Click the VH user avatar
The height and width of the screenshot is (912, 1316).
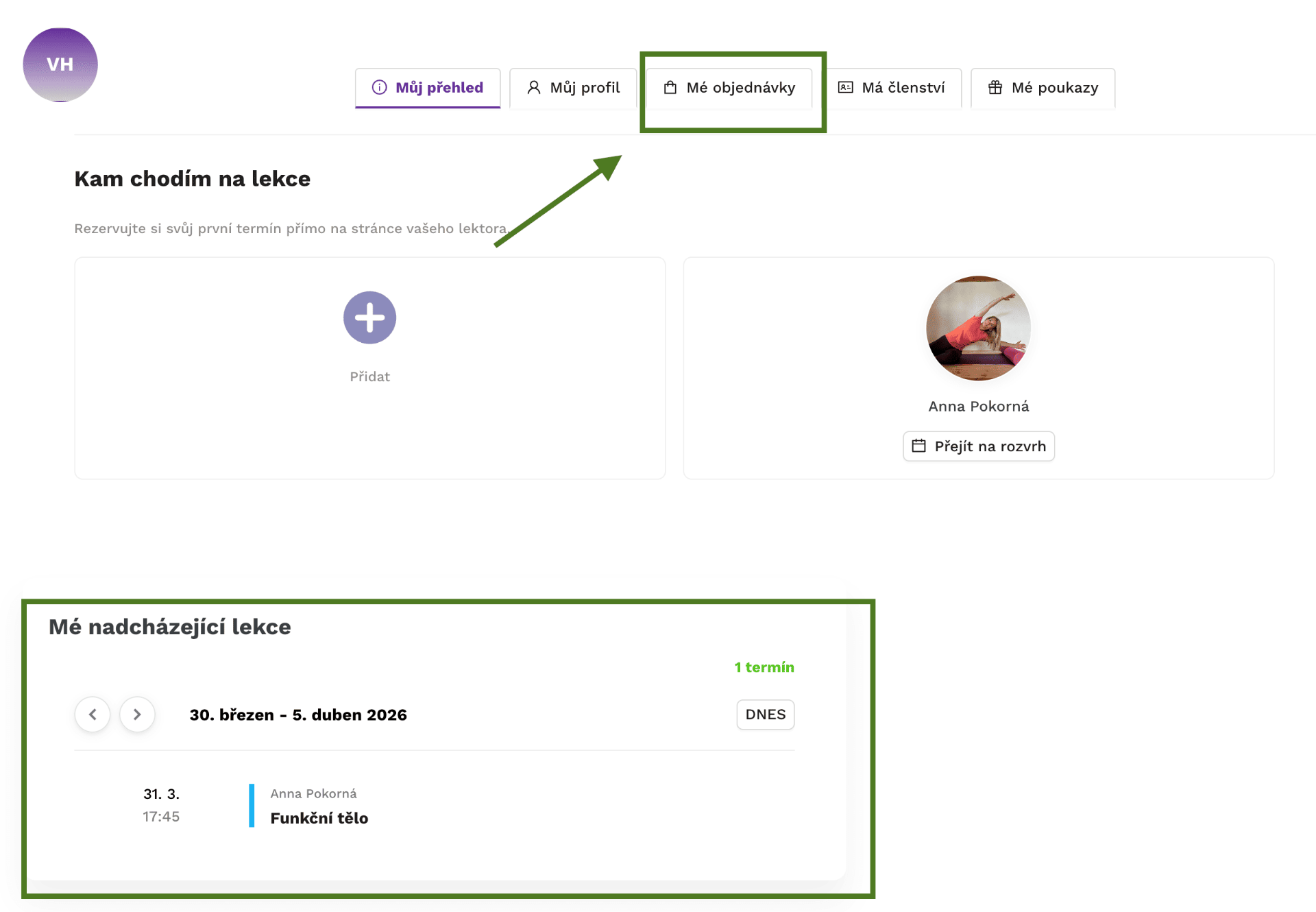click(x=60, y=65)
